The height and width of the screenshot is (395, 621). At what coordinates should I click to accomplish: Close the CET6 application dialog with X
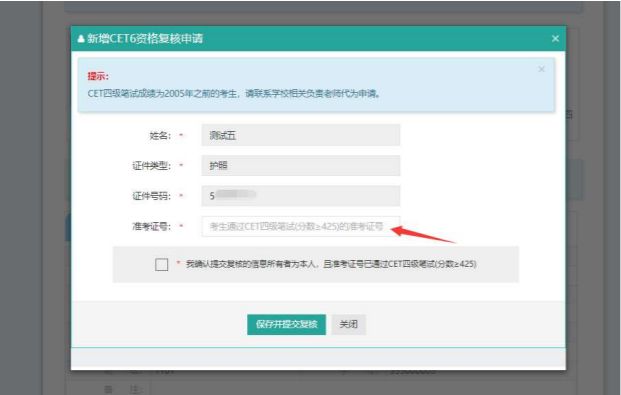tap(555, 38)
